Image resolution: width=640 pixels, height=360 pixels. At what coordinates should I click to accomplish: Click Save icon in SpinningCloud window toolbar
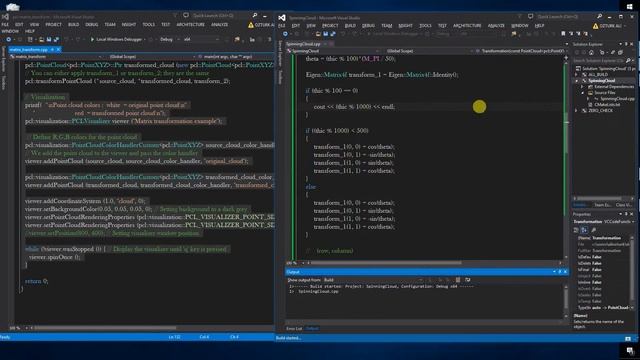tap(325, 34)
